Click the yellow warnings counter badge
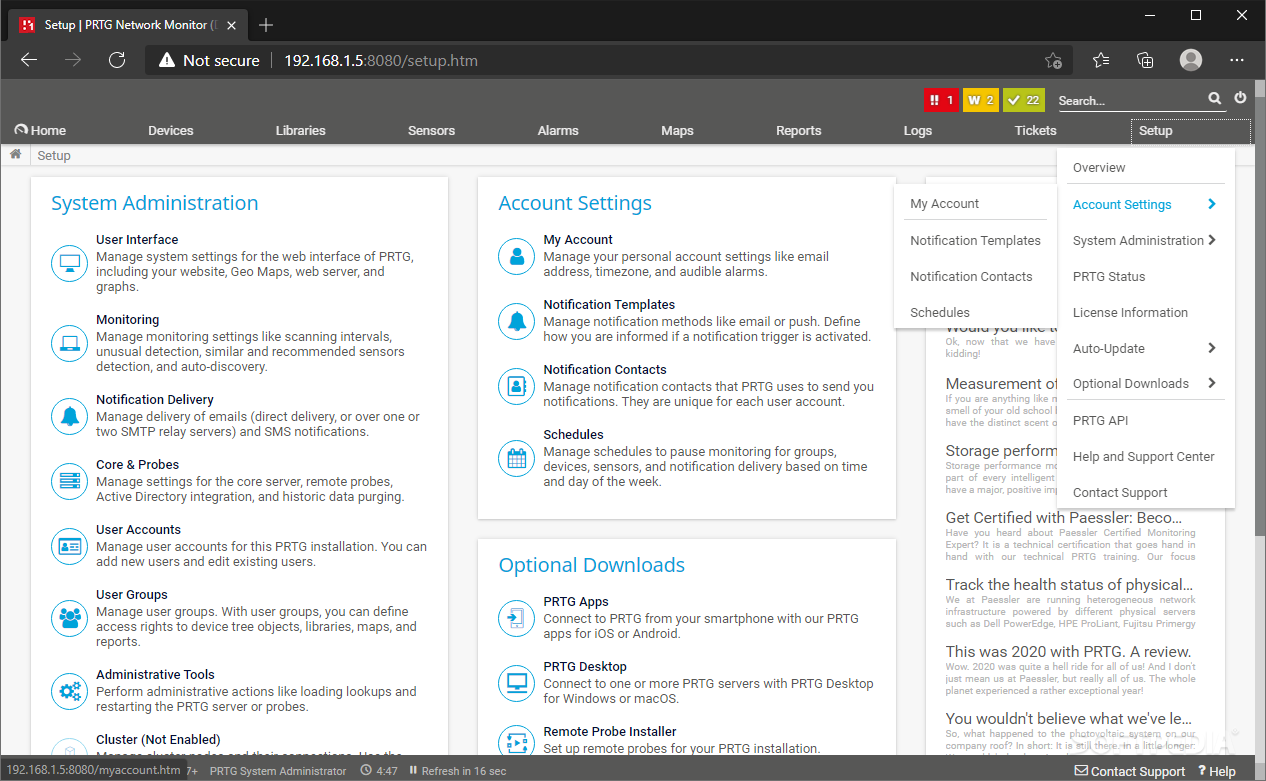 (x=980, y=100)
